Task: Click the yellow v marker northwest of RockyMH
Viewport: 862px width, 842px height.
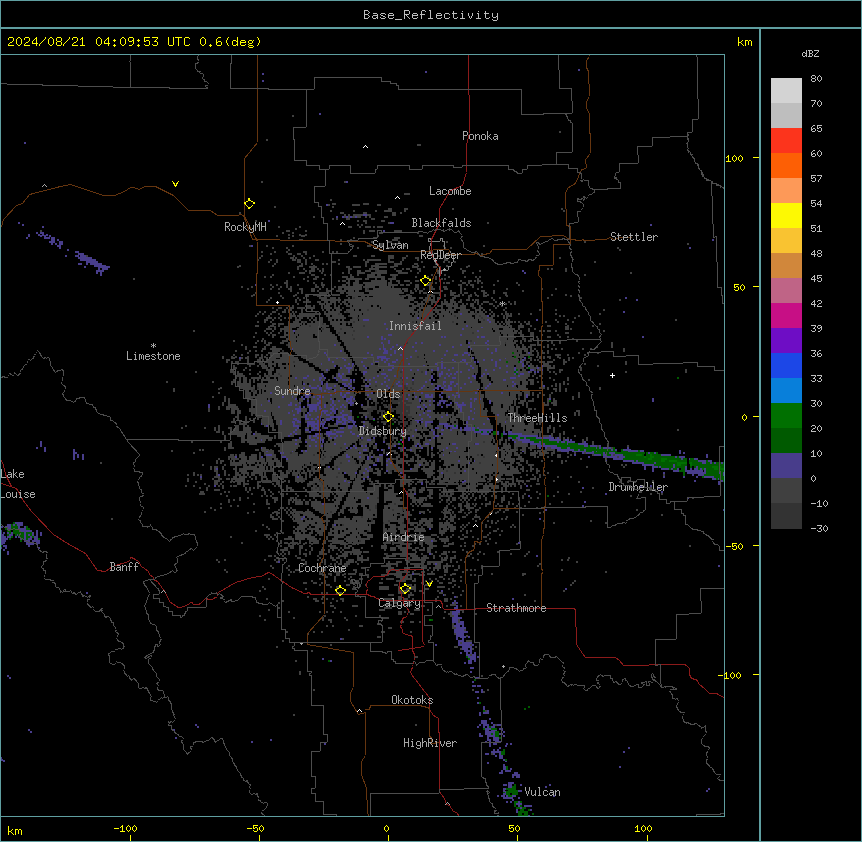Action: click(x=175, y=184)
